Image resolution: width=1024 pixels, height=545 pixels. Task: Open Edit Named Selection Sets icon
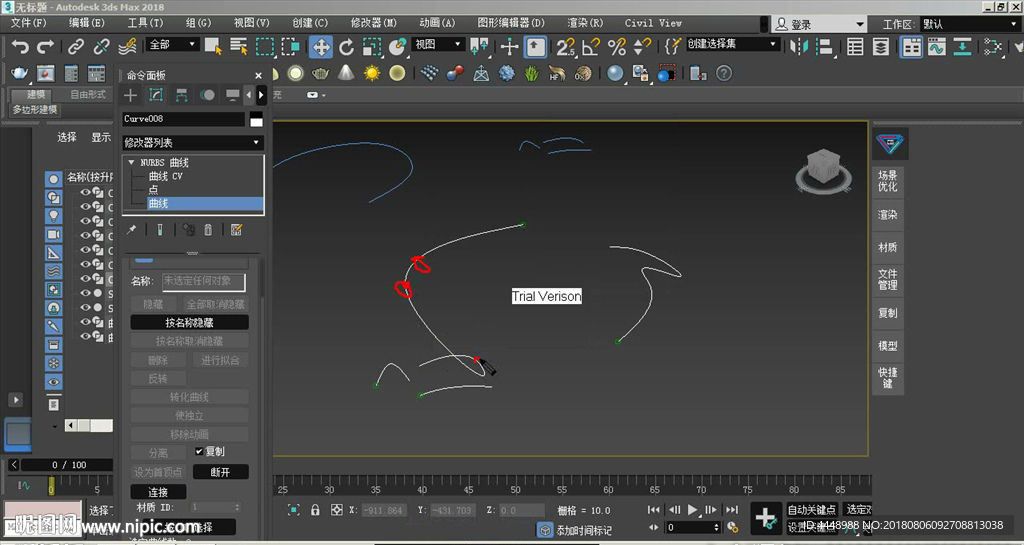672,47
